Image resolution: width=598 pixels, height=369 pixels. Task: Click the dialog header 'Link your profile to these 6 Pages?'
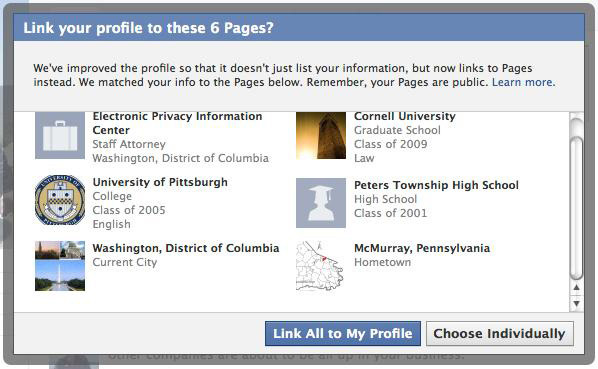coord(148,28)
